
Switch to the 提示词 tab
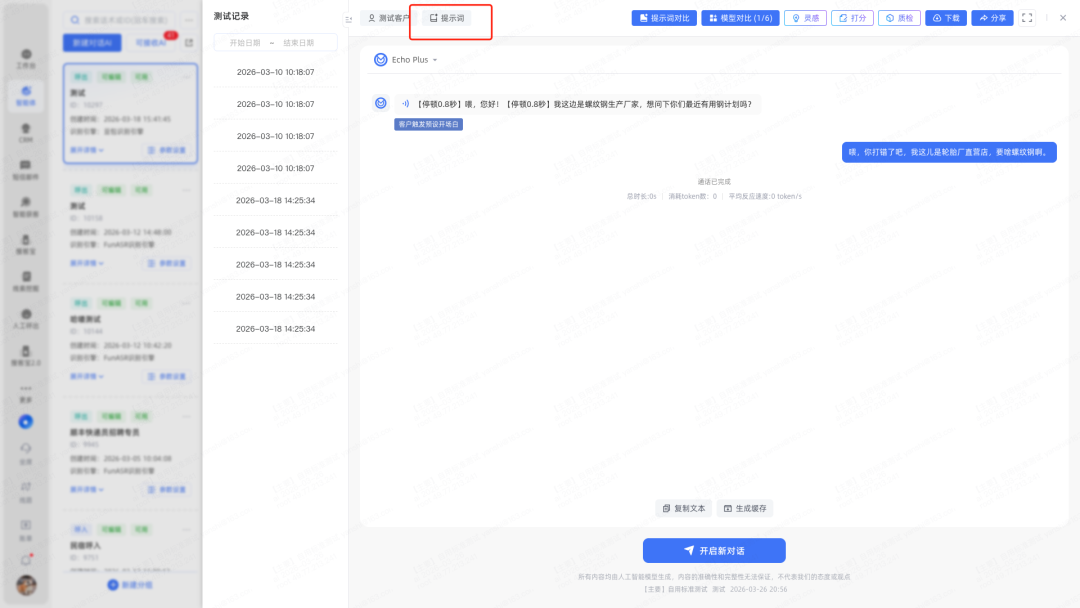(x=447, y=18)
